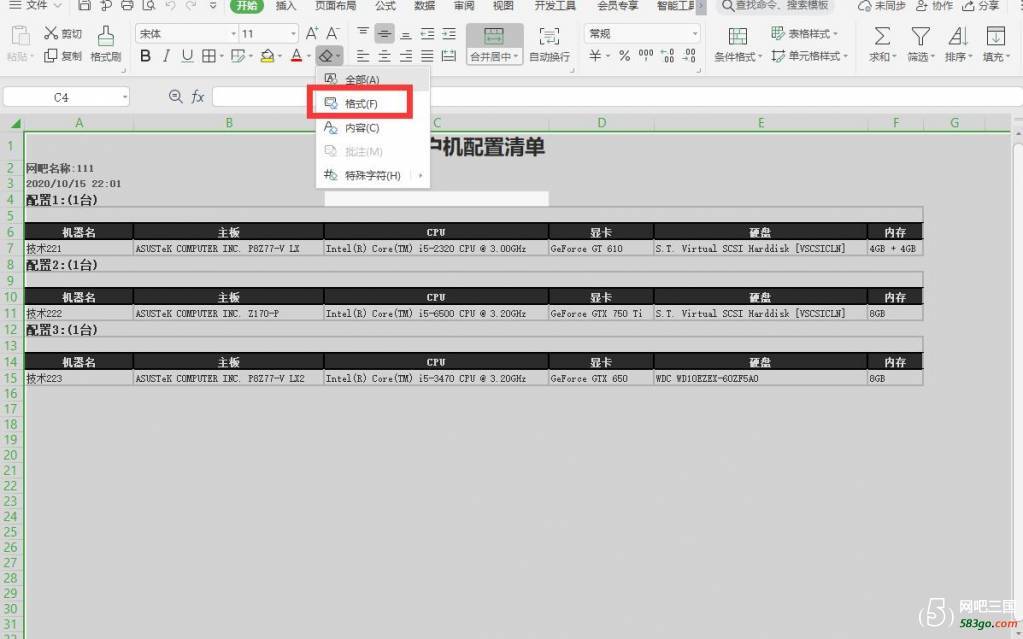This screenshot has width=1023, height=639.
Task: Toggle Italic formatting
Action: [x=166, y=56]
